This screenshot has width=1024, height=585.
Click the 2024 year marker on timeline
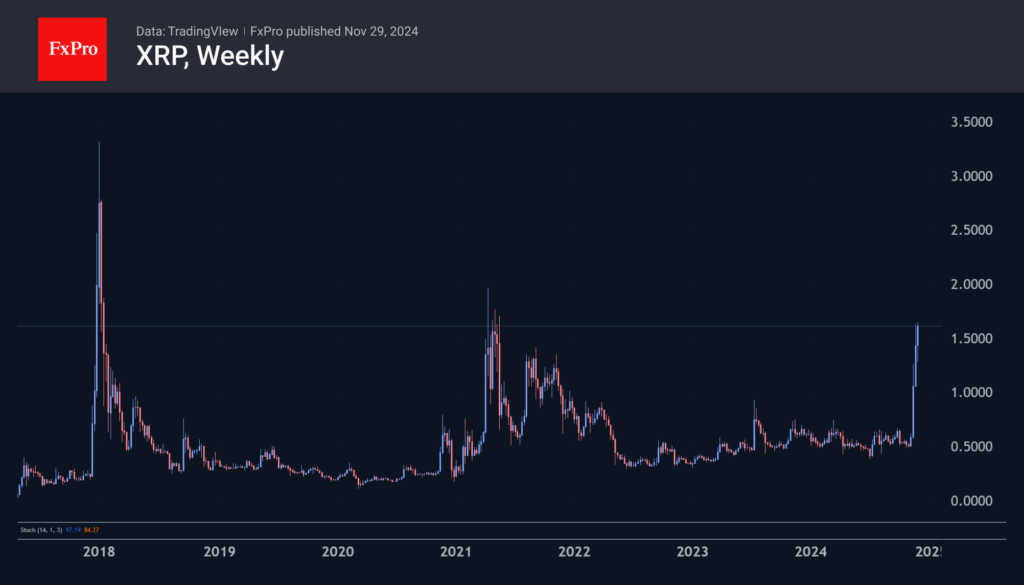pos(811,551)
